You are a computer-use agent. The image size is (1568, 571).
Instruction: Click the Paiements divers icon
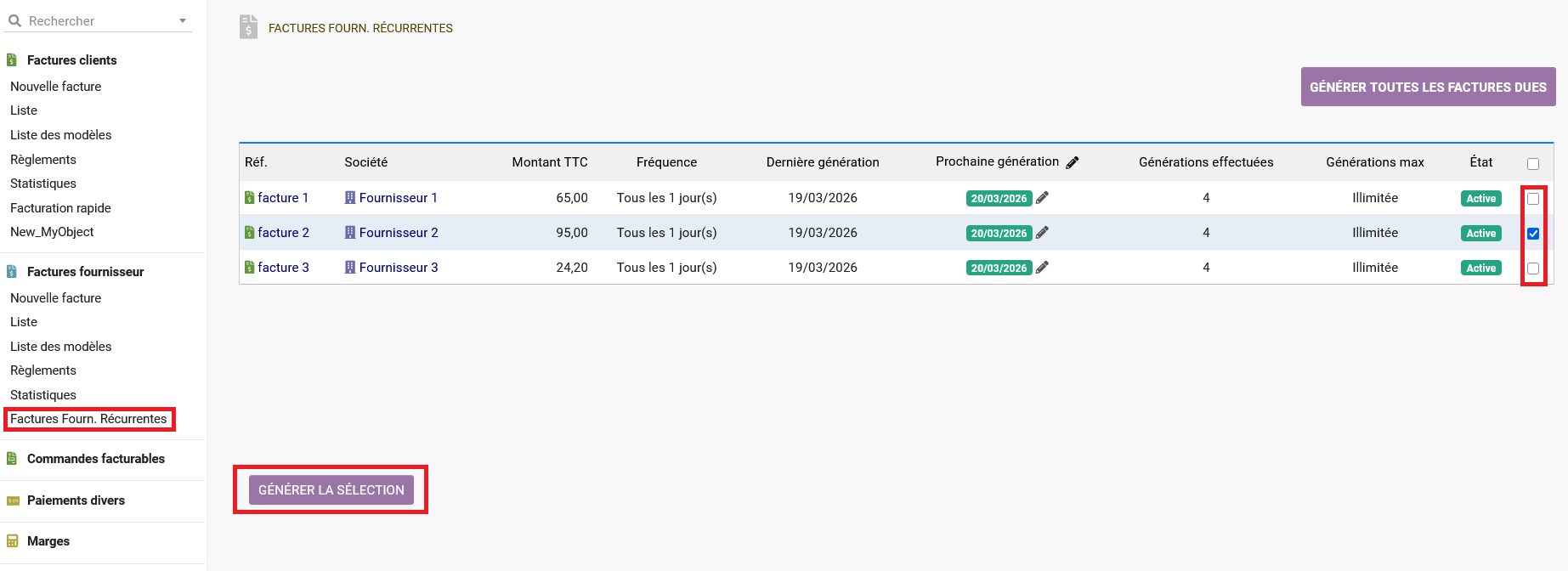pos(13,500)
